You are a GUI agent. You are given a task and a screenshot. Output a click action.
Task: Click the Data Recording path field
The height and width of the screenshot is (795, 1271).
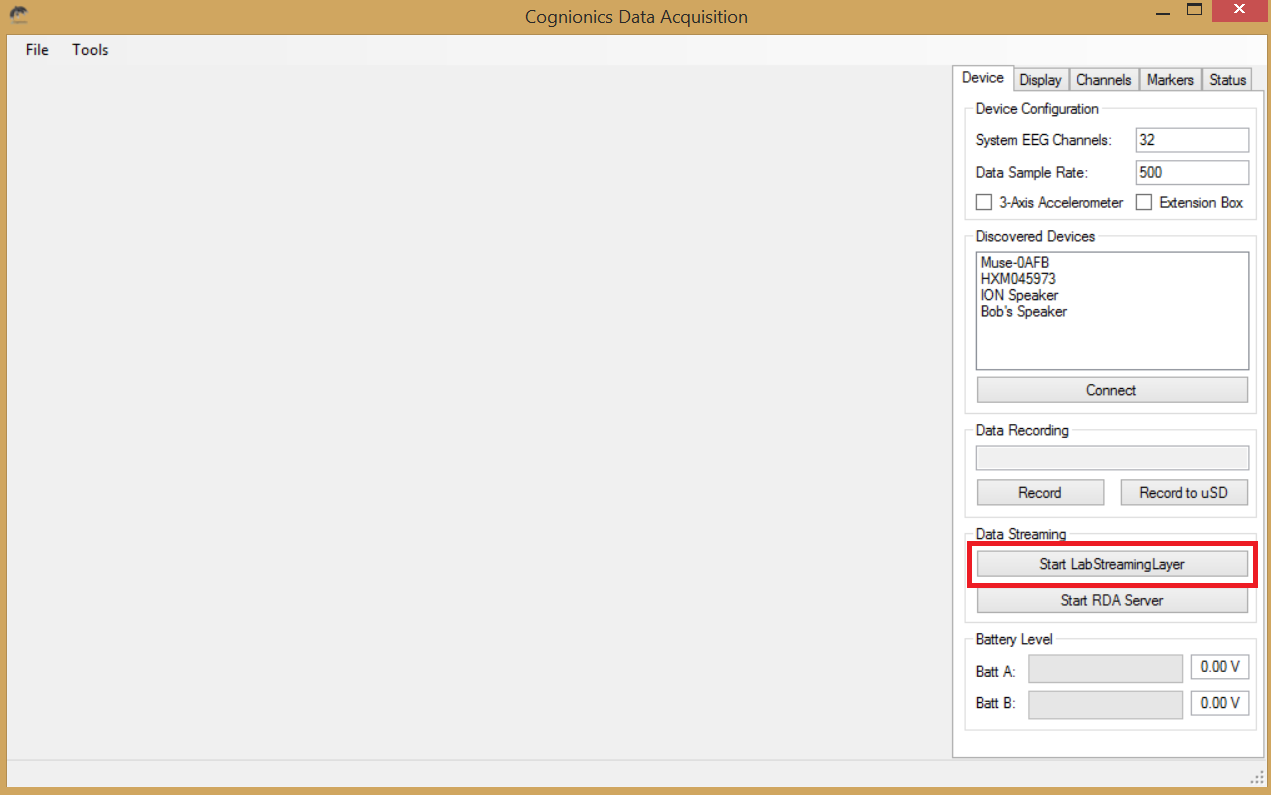(x=1112, y=458)
